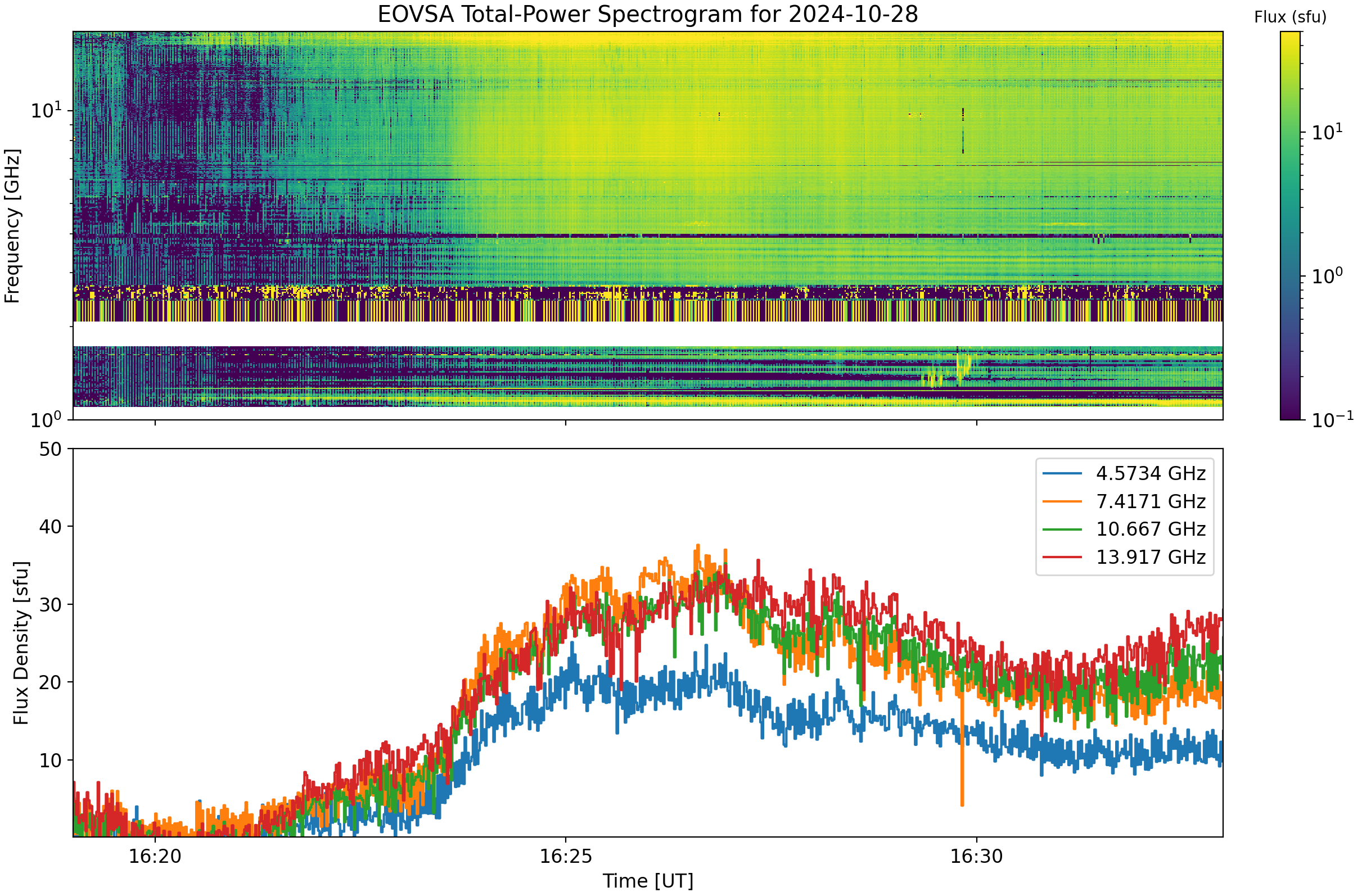Click the 40 flux density tick label
Image resolution: width=1362 pixels, height=896 pixels.
pyautogui.click(x=51, y=527)
